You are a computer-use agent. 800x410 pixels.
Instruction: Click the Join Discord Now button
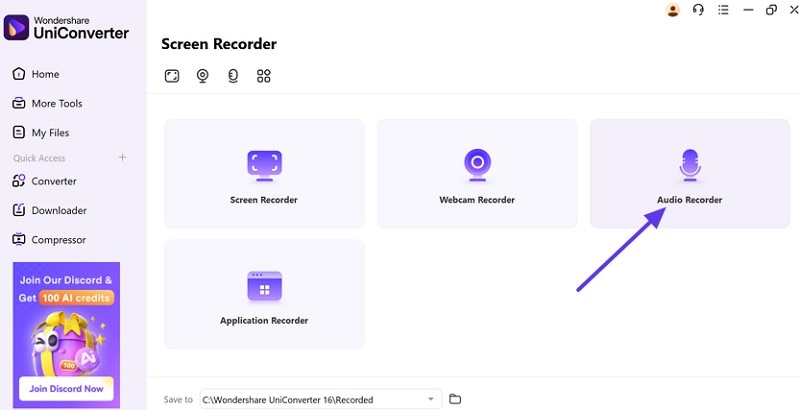(66, 389)
